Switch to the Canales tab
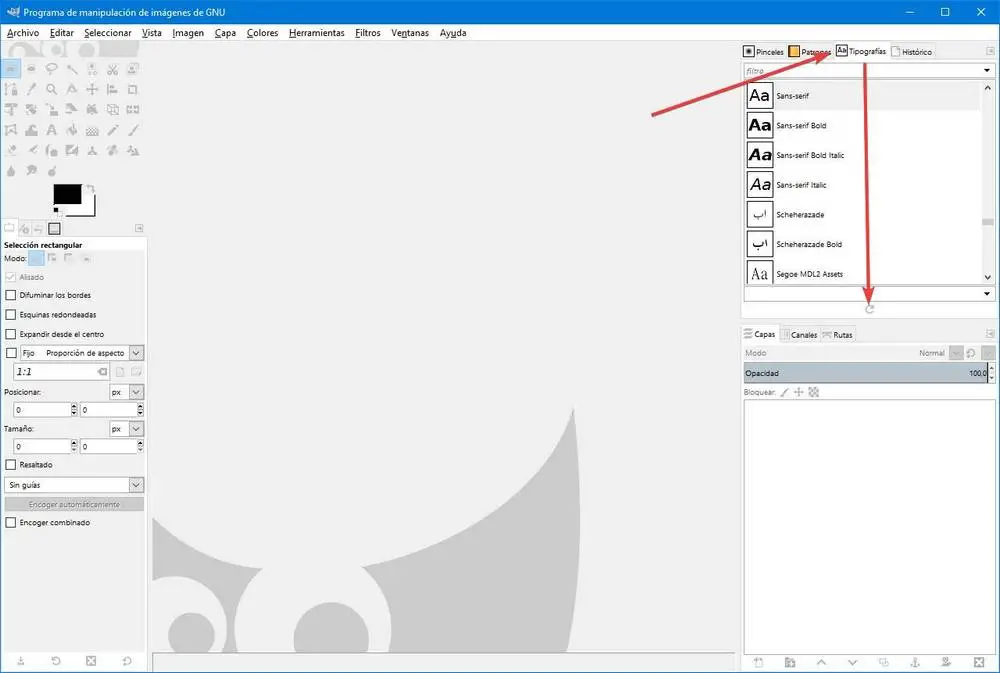The image size is (1000, 673). point(800,334)
